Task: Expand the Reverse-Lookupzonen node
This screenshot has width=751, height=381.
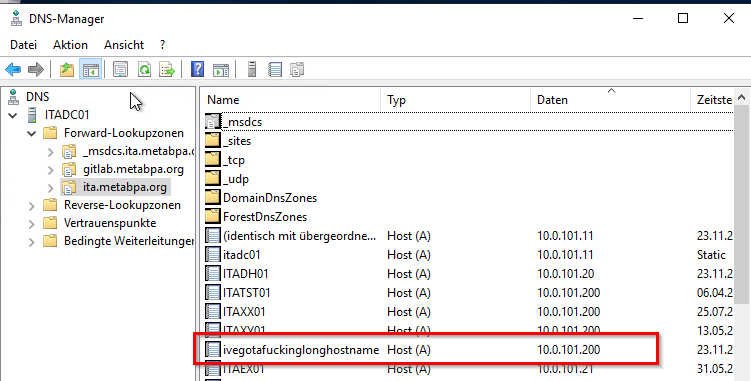Action: coord(32,206)
